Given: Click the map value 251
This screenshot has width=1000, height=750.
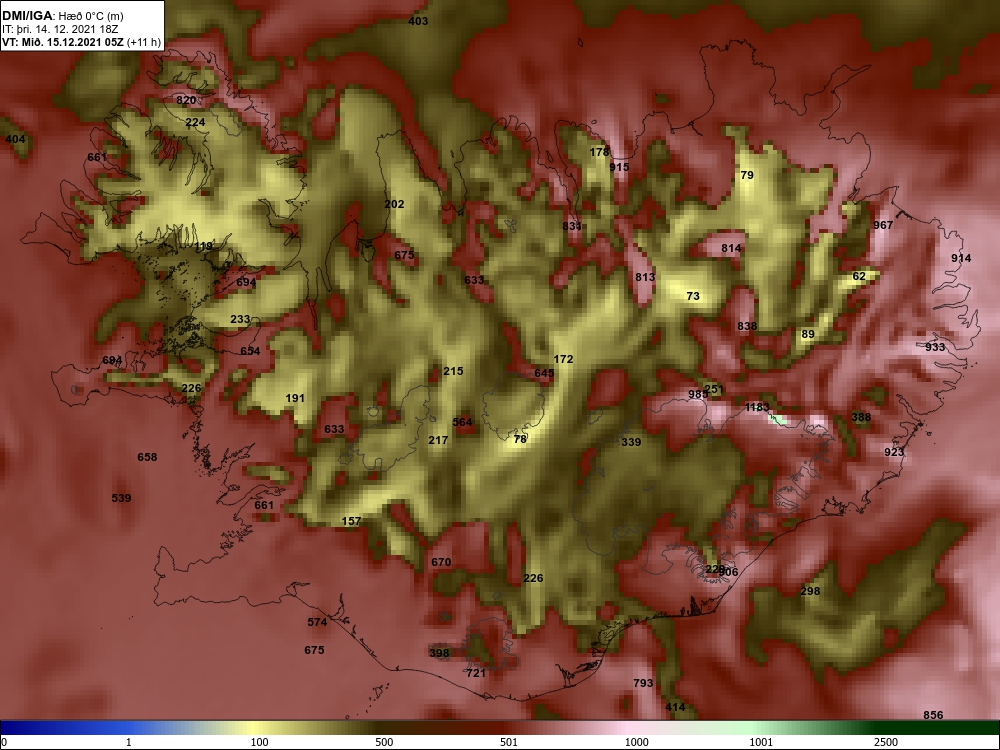Looking at the screenshot, I should coord(714,389).
